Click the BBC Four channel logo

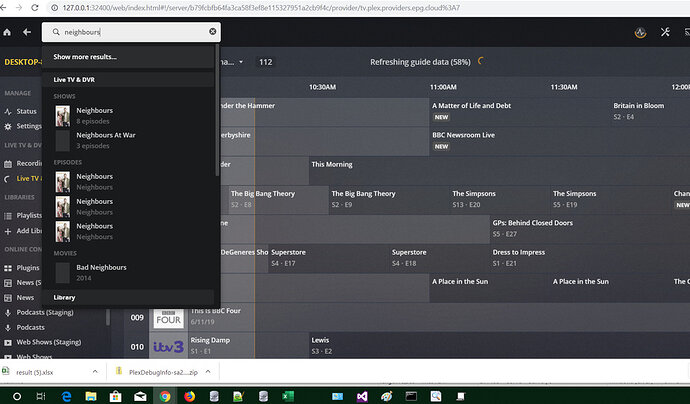pyautogui.click(x=168, y=318)
